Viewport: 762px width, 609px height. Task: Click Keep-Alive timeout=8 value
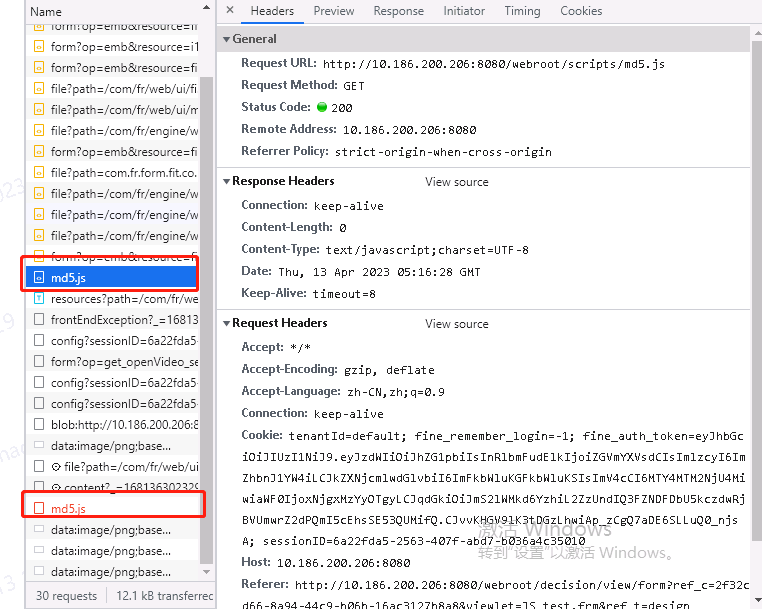click(x=344, y=294)
